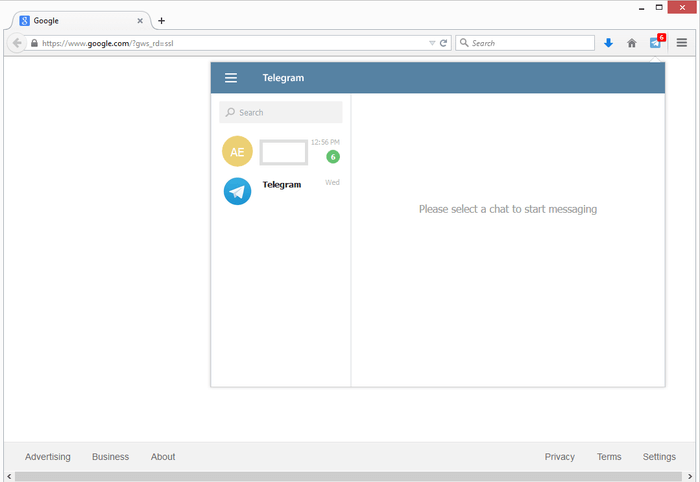Focus the Telegram chat search field
700x482 pixels.
point(281,112)
